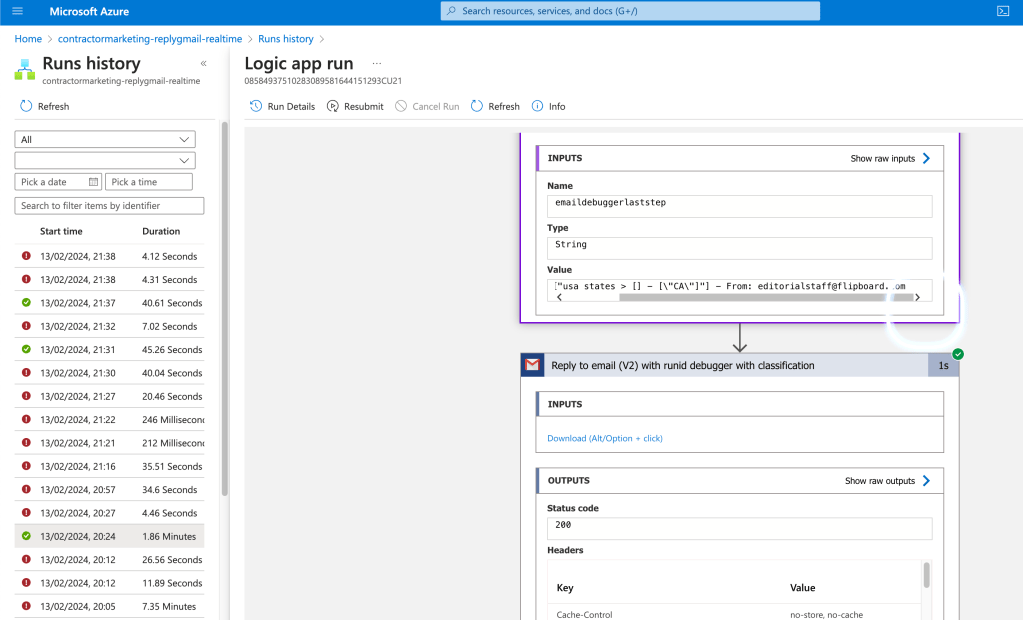Viewport: 1023px width, 620px height.
Task: Refresh the Logic app run view
Action: click(495, 106)
